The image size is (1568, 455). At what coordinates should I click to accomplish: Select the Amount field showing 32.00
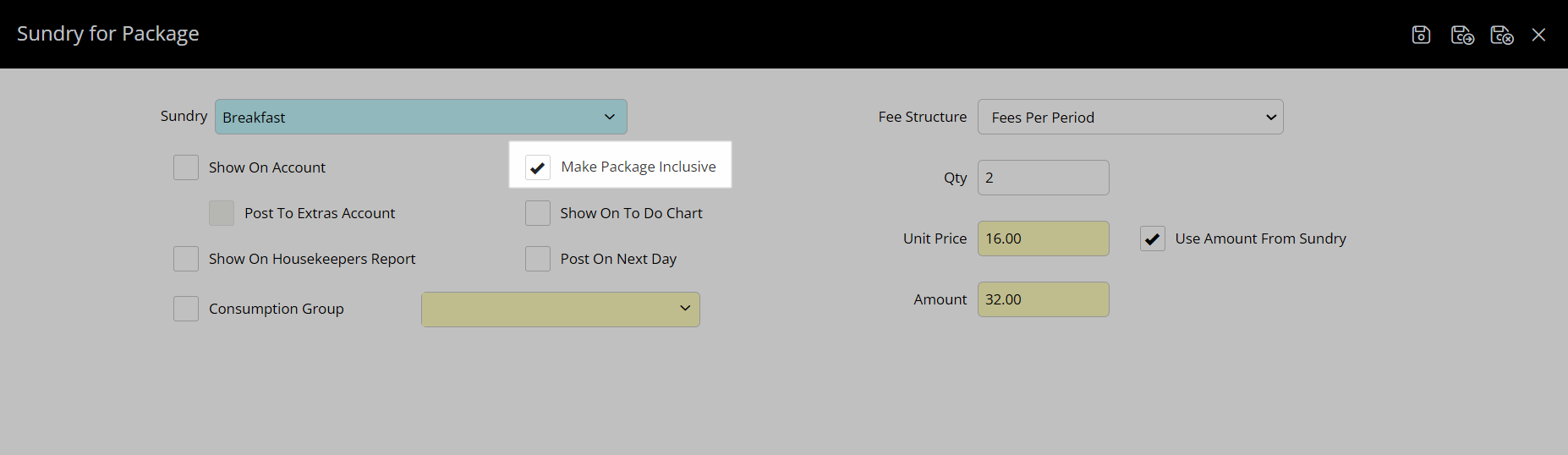point(1043,299)
